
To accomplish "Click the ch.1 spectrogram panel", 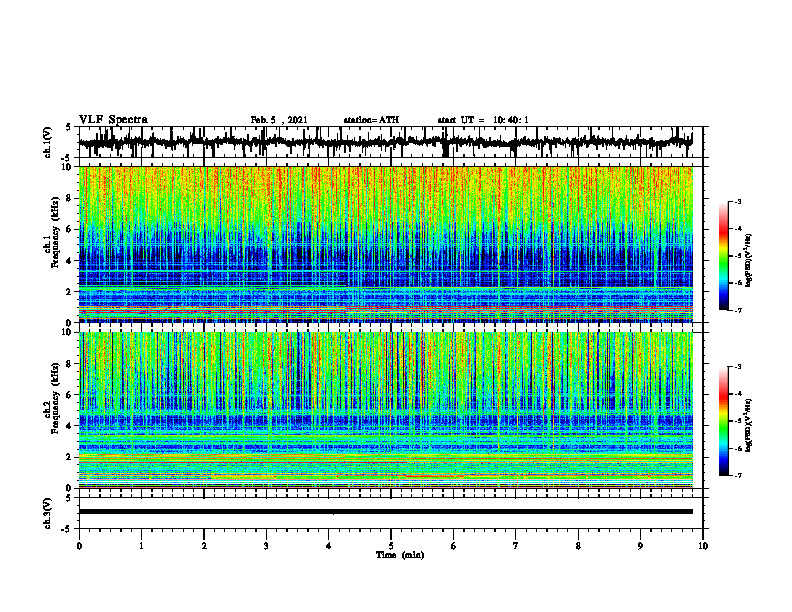I will (x=385, y=244).
